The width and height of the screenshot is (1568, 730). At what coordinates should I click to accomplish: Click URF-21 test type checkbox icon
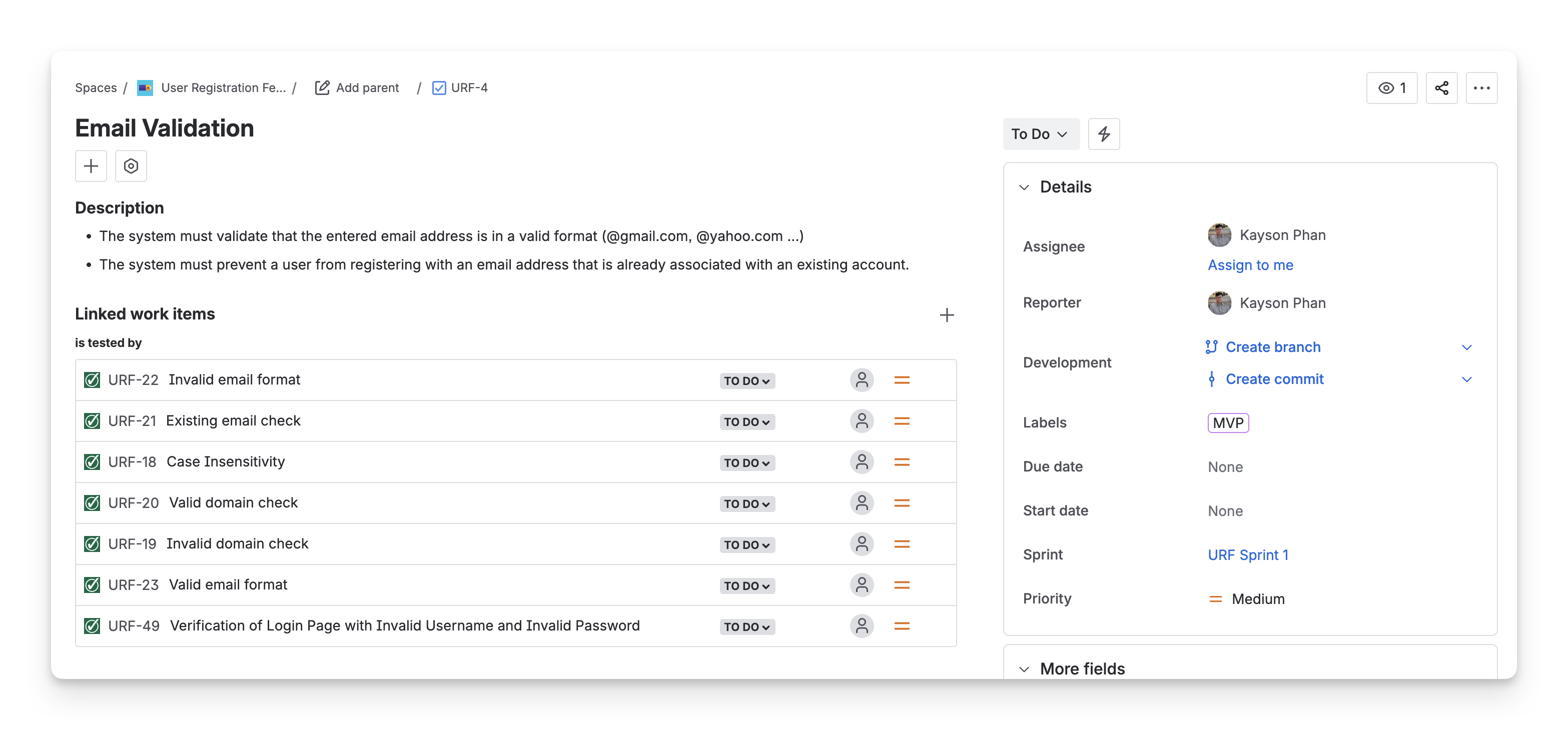click(92, 421)
